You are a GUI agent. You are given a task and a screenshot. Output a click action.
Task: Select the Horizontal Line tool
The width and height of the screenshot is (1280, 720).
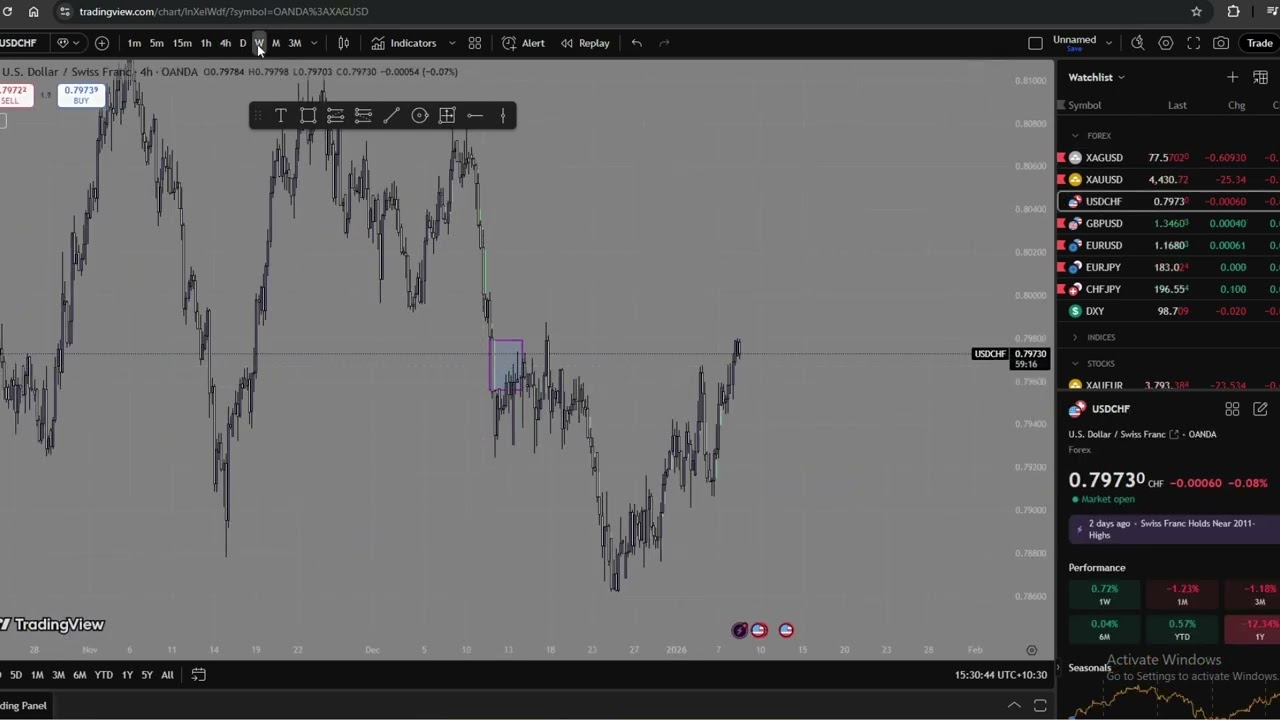(475, 116)
